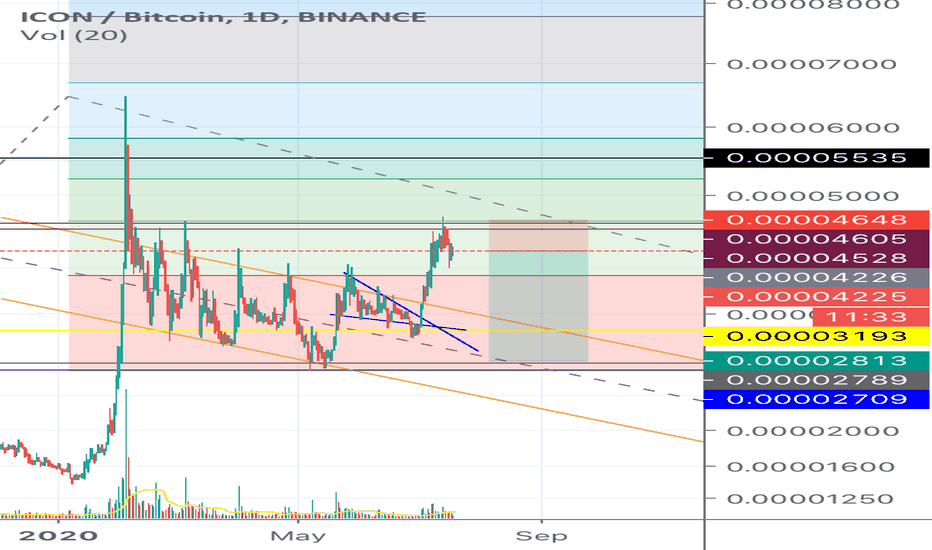Click the ICON / Bitcoin, 1D, BINANCE title

pos(223,16)
